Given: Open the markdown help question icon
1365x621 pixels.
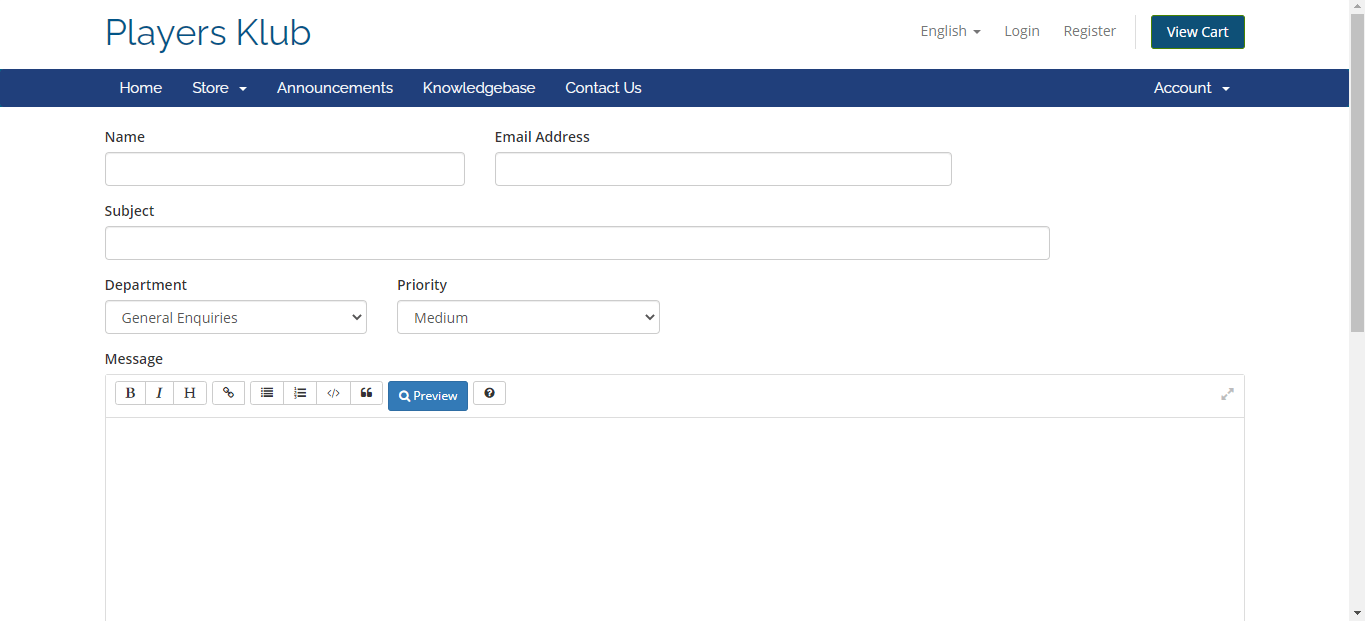Looking at the screenshot, I should tap(489, 393).
